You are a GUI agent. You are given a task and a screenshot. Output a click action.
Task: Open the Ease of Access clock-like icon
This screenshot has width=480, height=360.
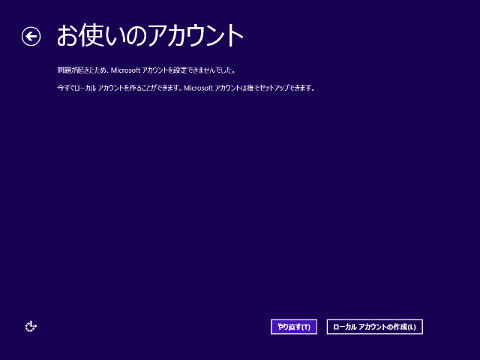point(31,326)
